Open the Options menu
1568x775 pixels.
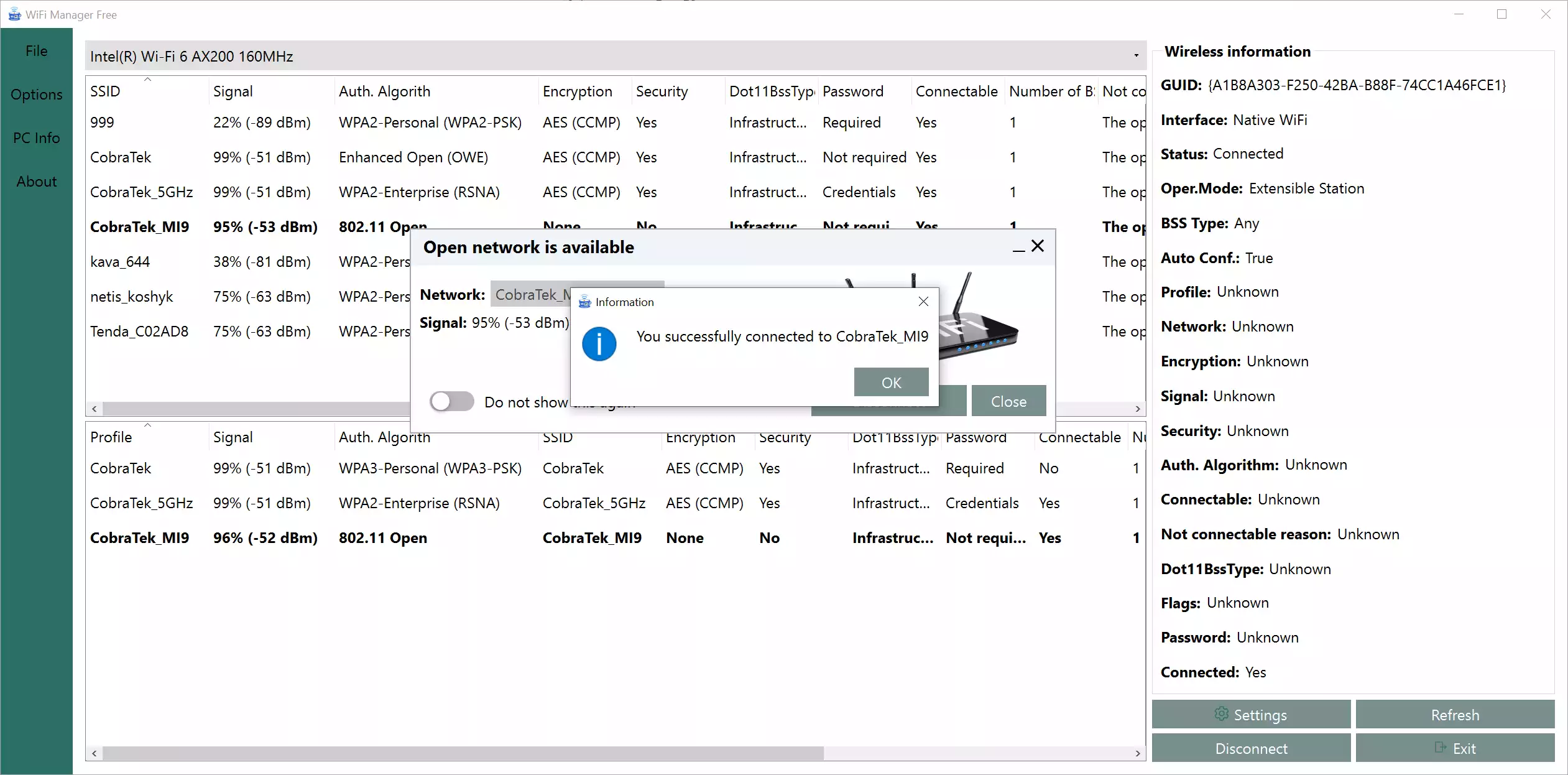(37, 95)
